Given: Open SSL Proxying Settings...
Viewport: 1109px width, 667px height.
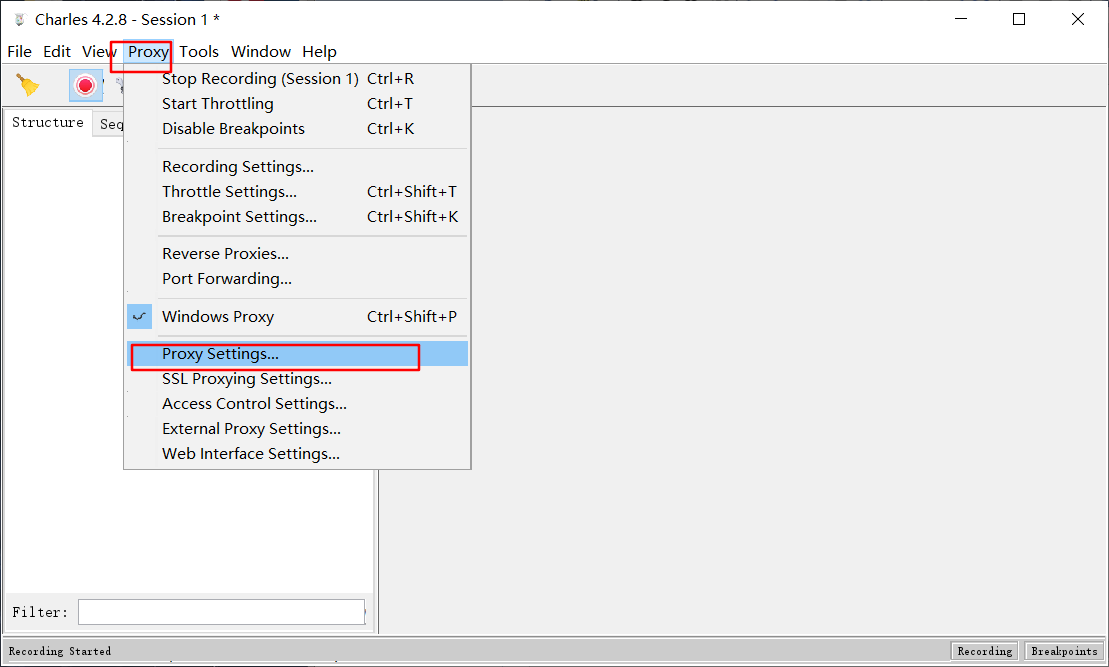Looking at the screenshot, I should tap(297, 378).
